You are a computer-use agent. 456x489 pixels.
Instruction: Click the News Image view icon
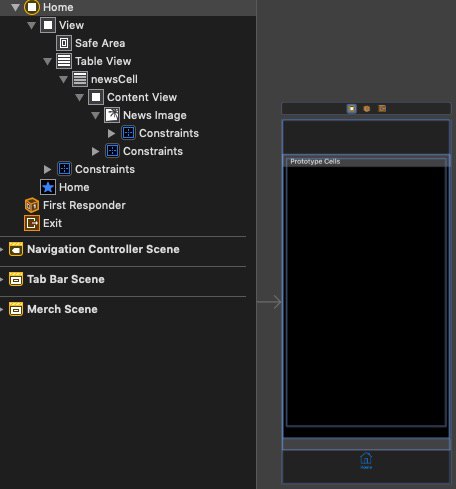[112, 115]
